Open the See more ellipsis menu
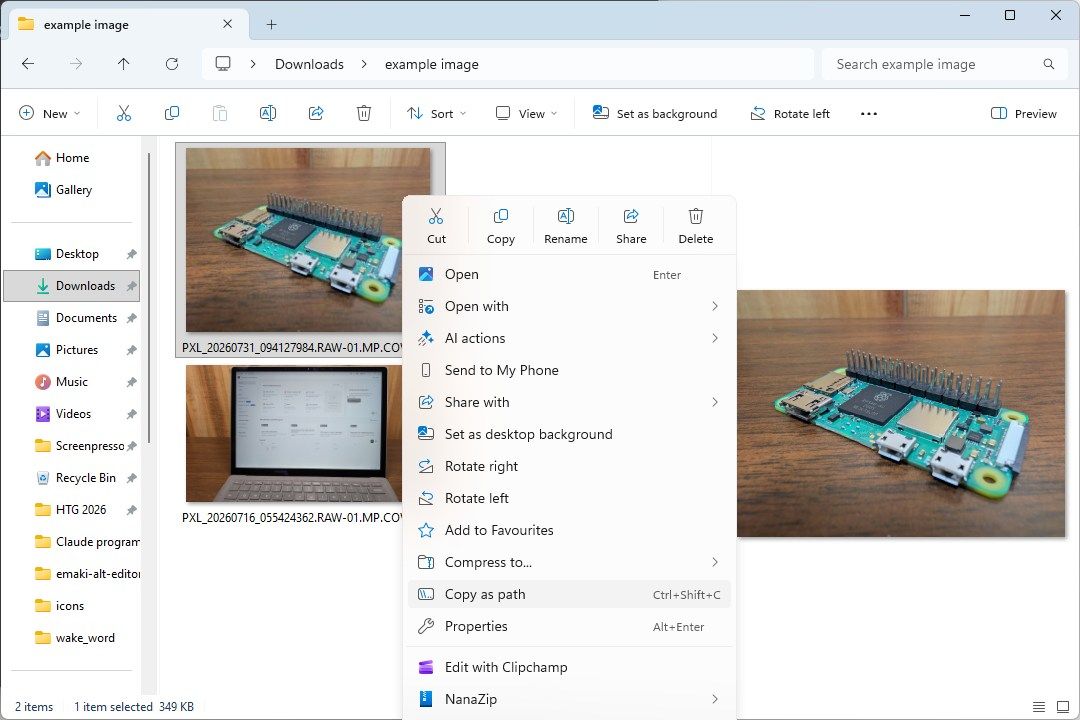 tap(869, 114)
